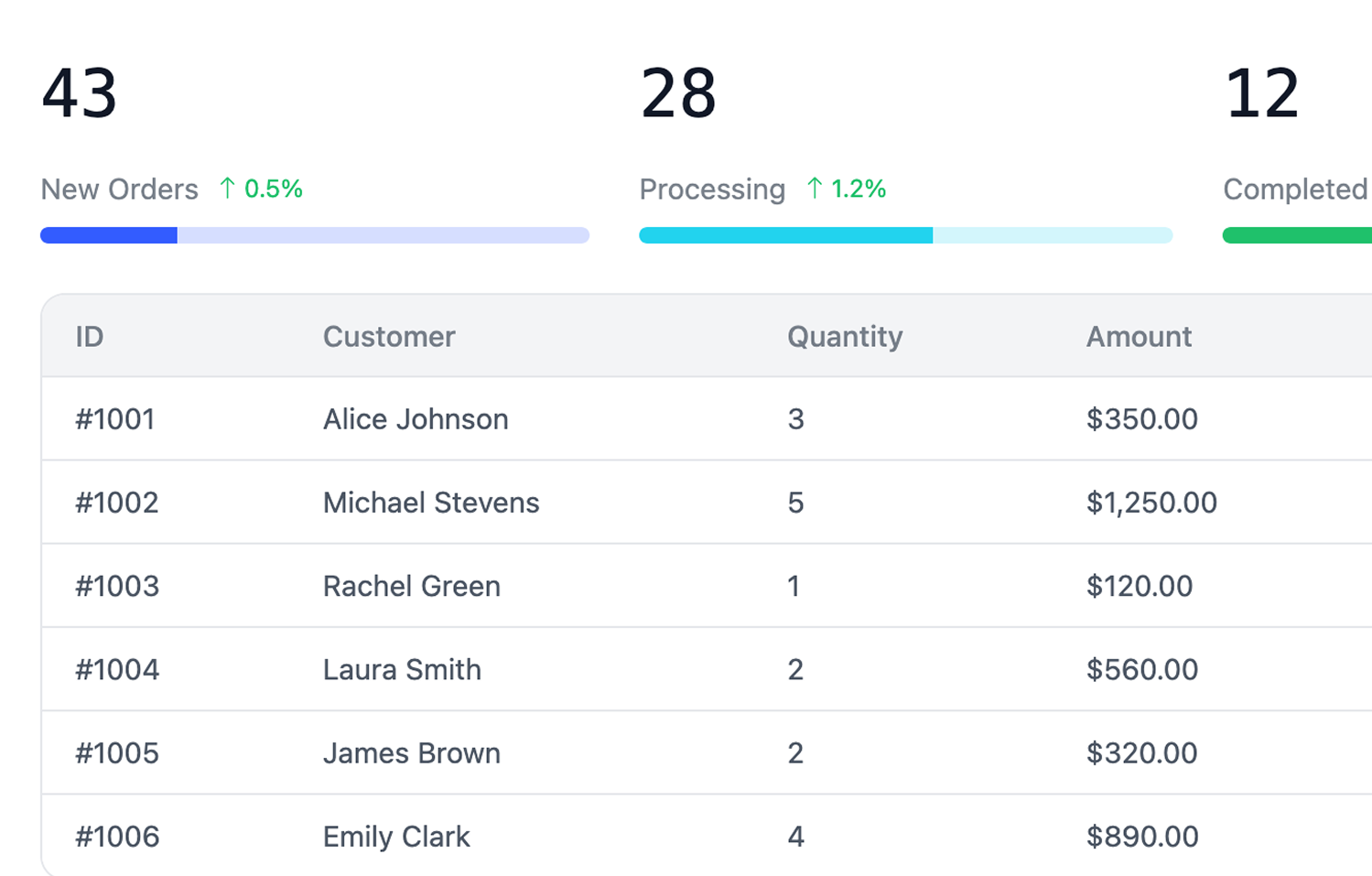The height and width of the screenshot is (876, 1372).
Task: Select customer Laura Smith in the table
Action: (402, 669)
